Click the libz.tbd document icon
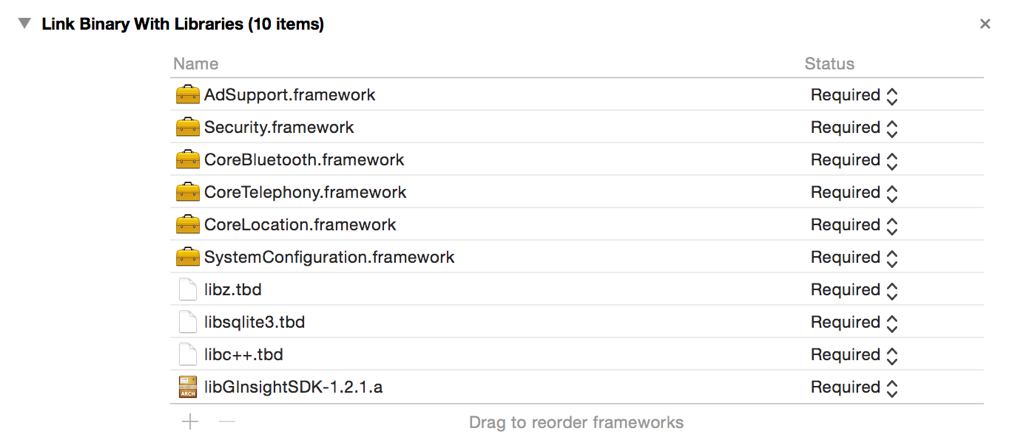 [187, 290]
